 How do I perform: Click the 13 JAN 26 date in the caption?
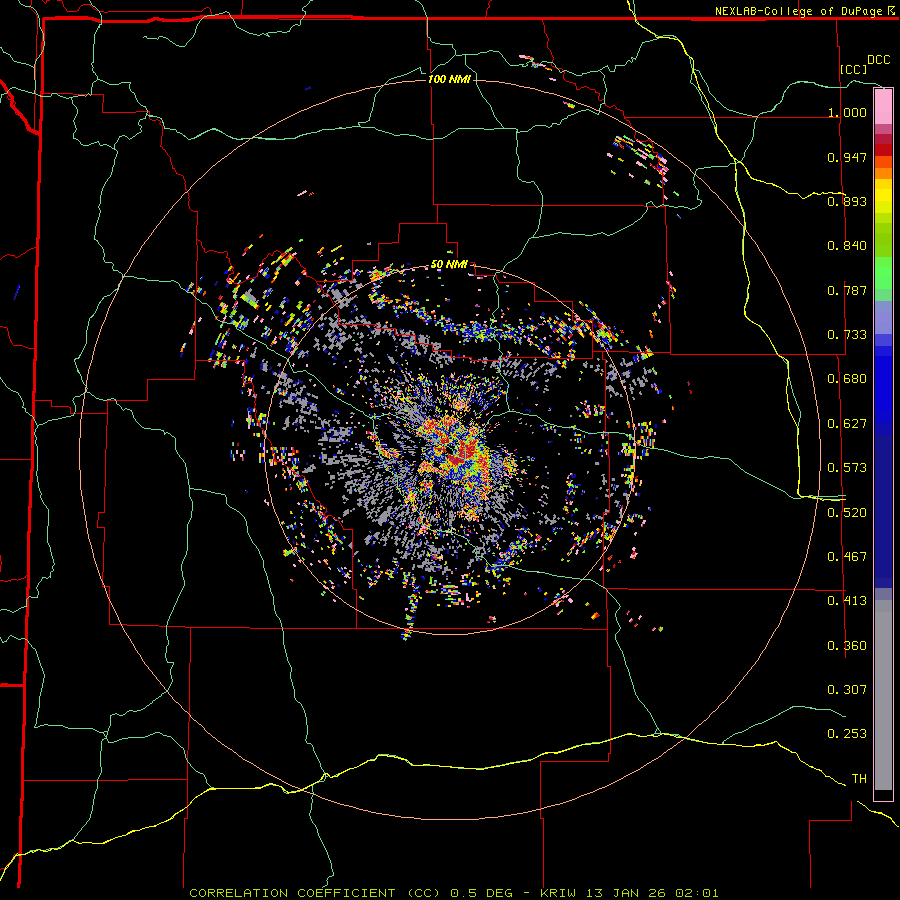click(x=626, y=893)
